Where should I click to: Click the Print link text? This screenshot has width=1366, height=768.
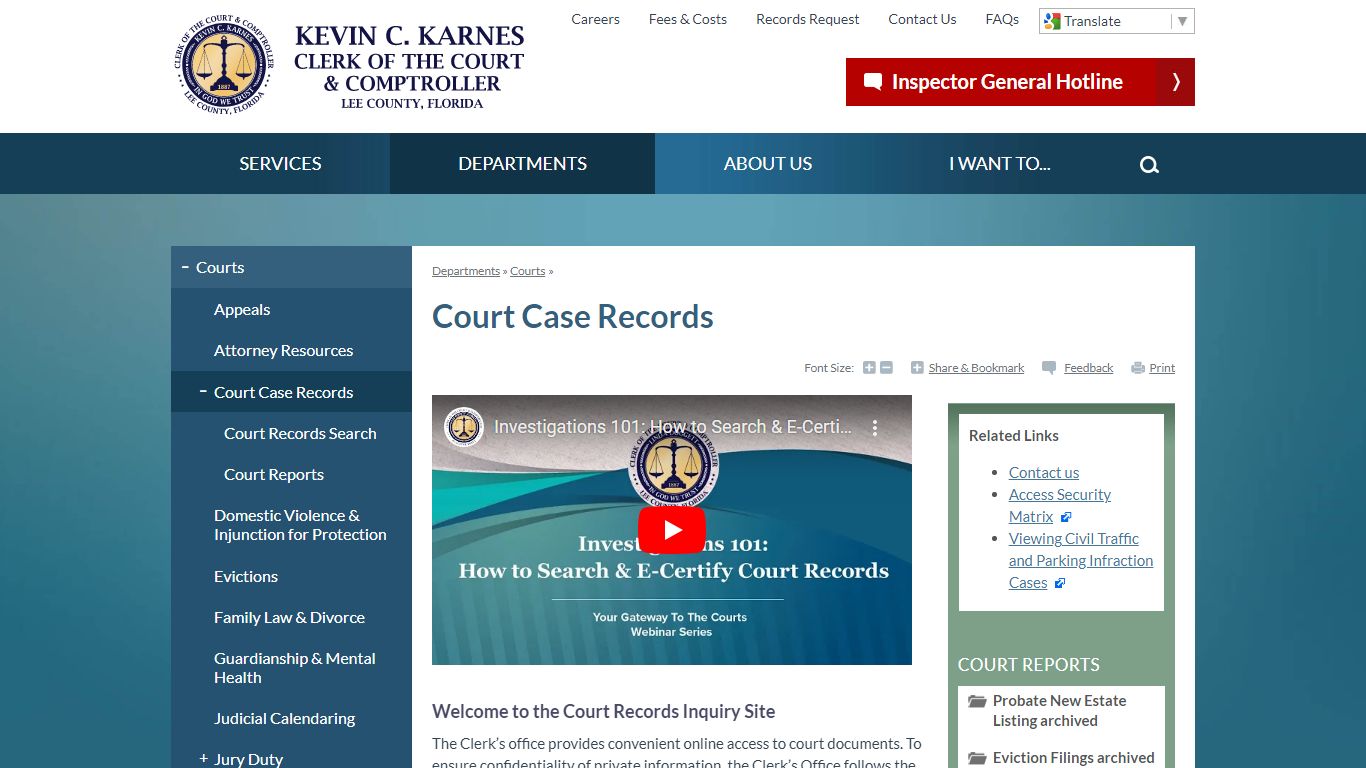[1162, 368]
